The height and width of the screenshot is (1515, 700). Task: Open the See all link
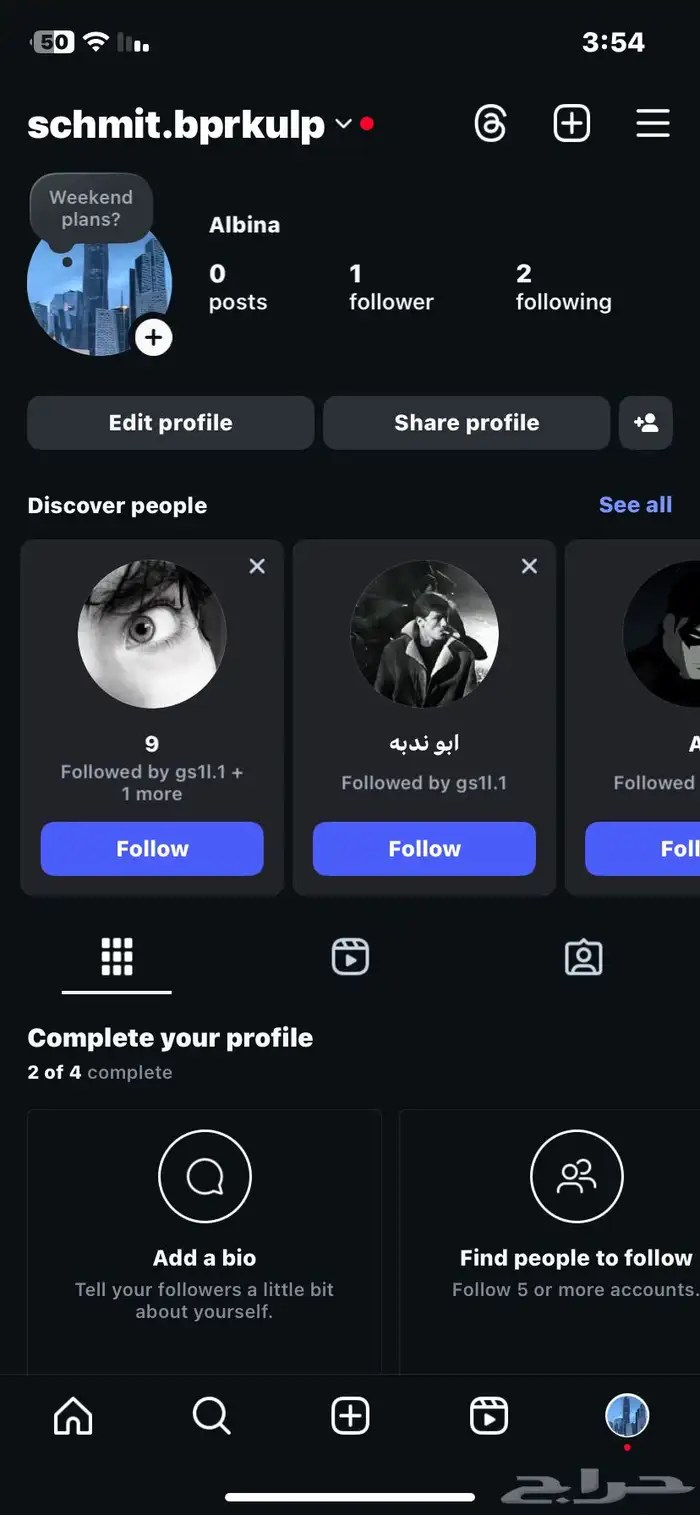click(635, 505)
